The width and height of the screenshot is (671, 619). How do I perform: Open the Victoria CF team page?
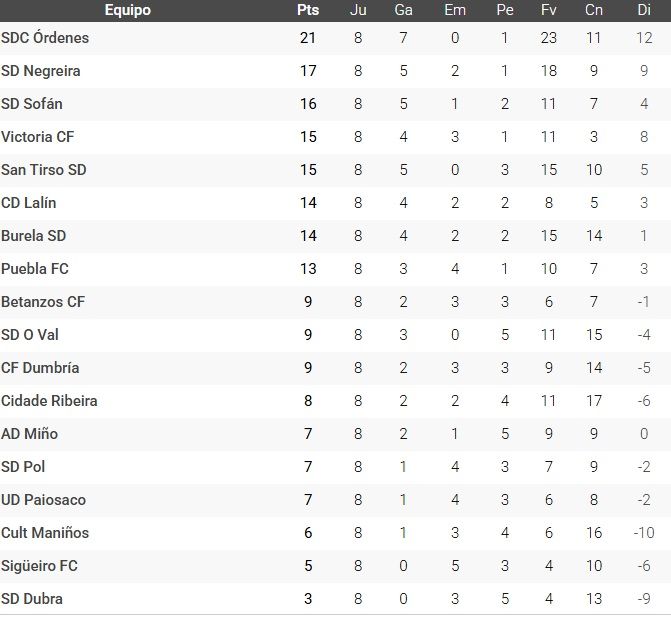pyautogui.click(x=38, y=137)
